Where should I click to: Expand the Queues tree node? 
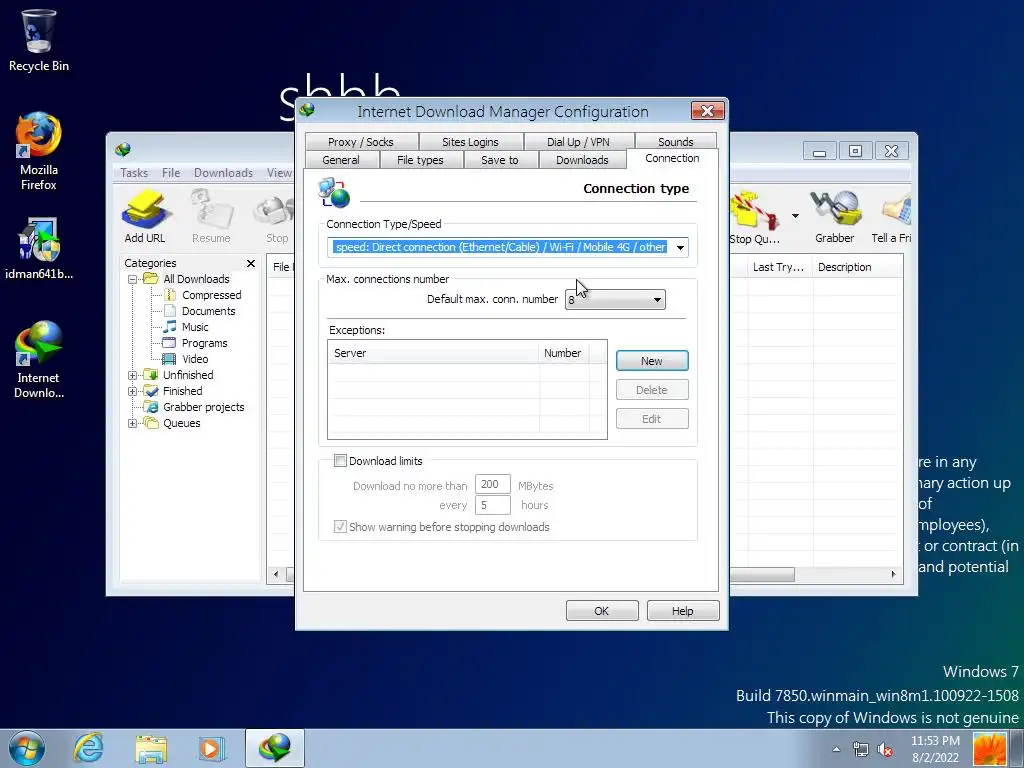point(133,423)
